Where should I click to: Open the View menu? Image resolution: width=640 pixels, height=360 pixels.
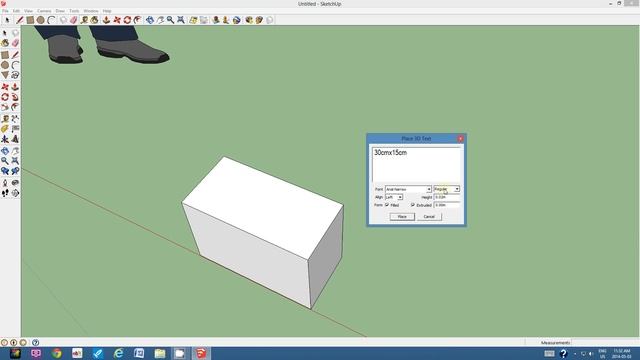coord(28,11)
